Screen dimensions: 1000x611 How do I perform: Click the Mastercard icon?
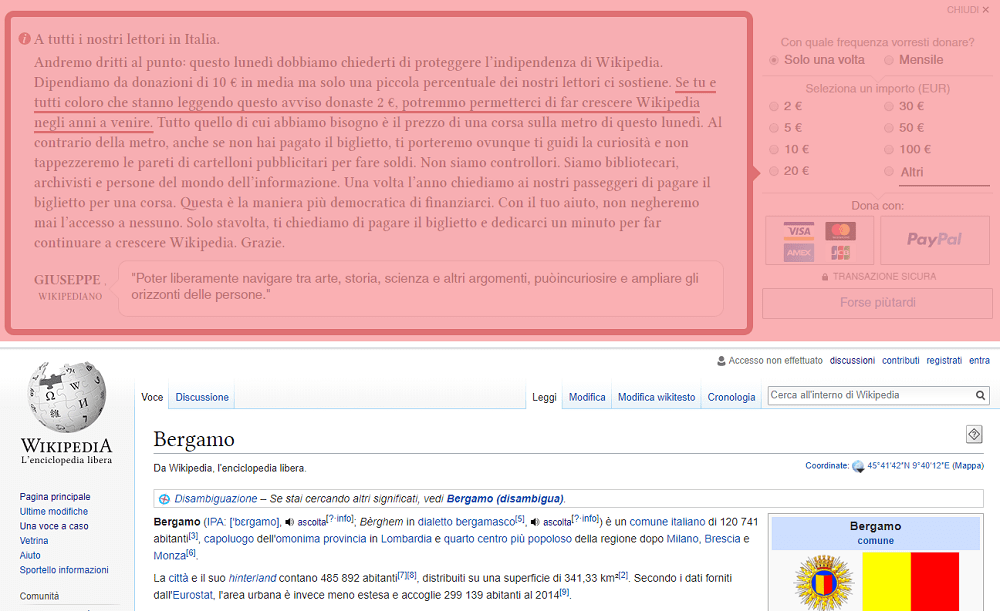pyautogui.click(x=840, y=231)
